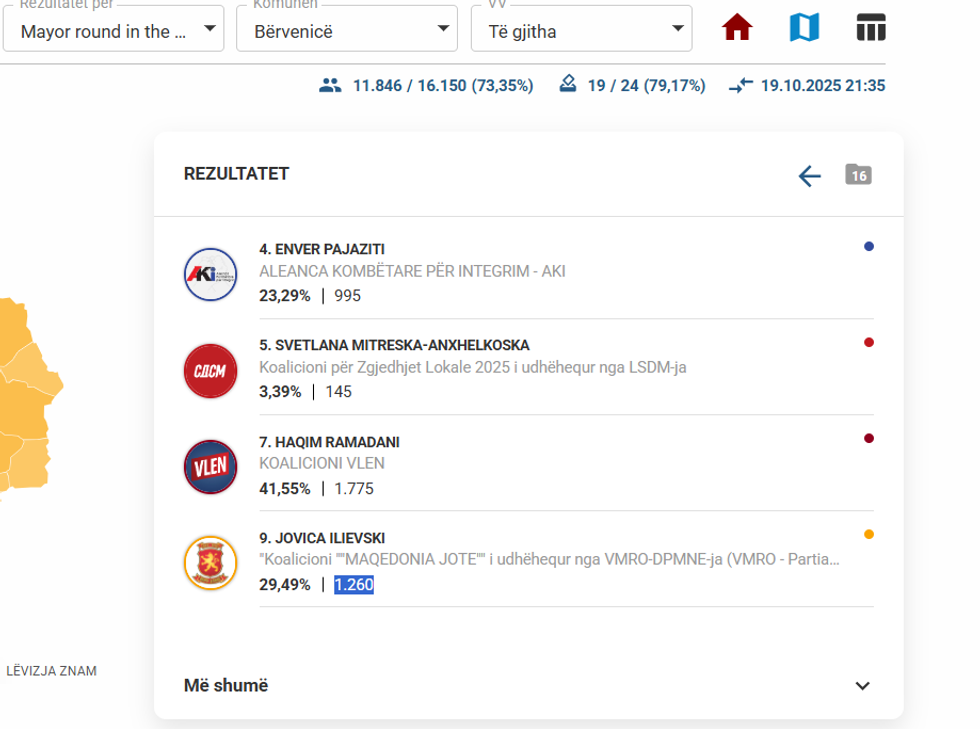This screenshot has height=729, width=980.
Task: Select candidate Enver Pajaziti
Action: [322, 249]
